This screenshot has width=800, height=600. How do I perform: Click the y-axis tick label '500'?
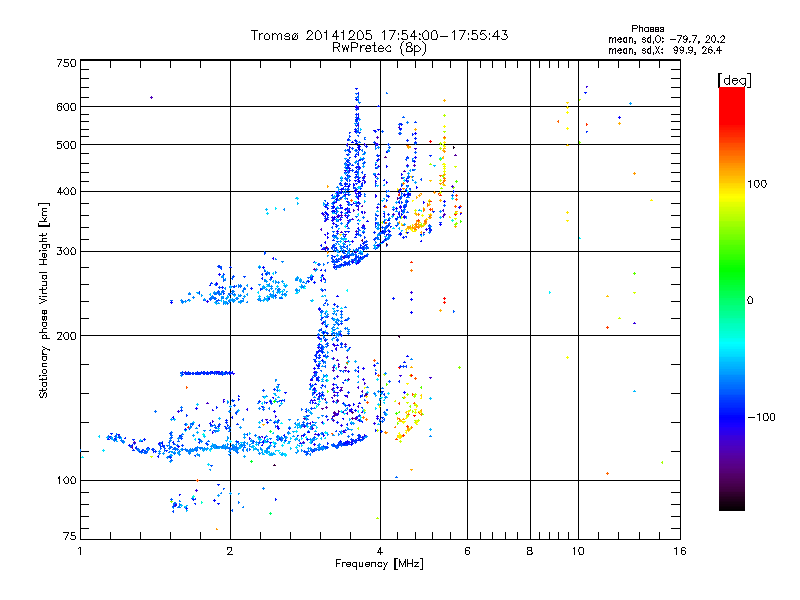coord(66,145)
